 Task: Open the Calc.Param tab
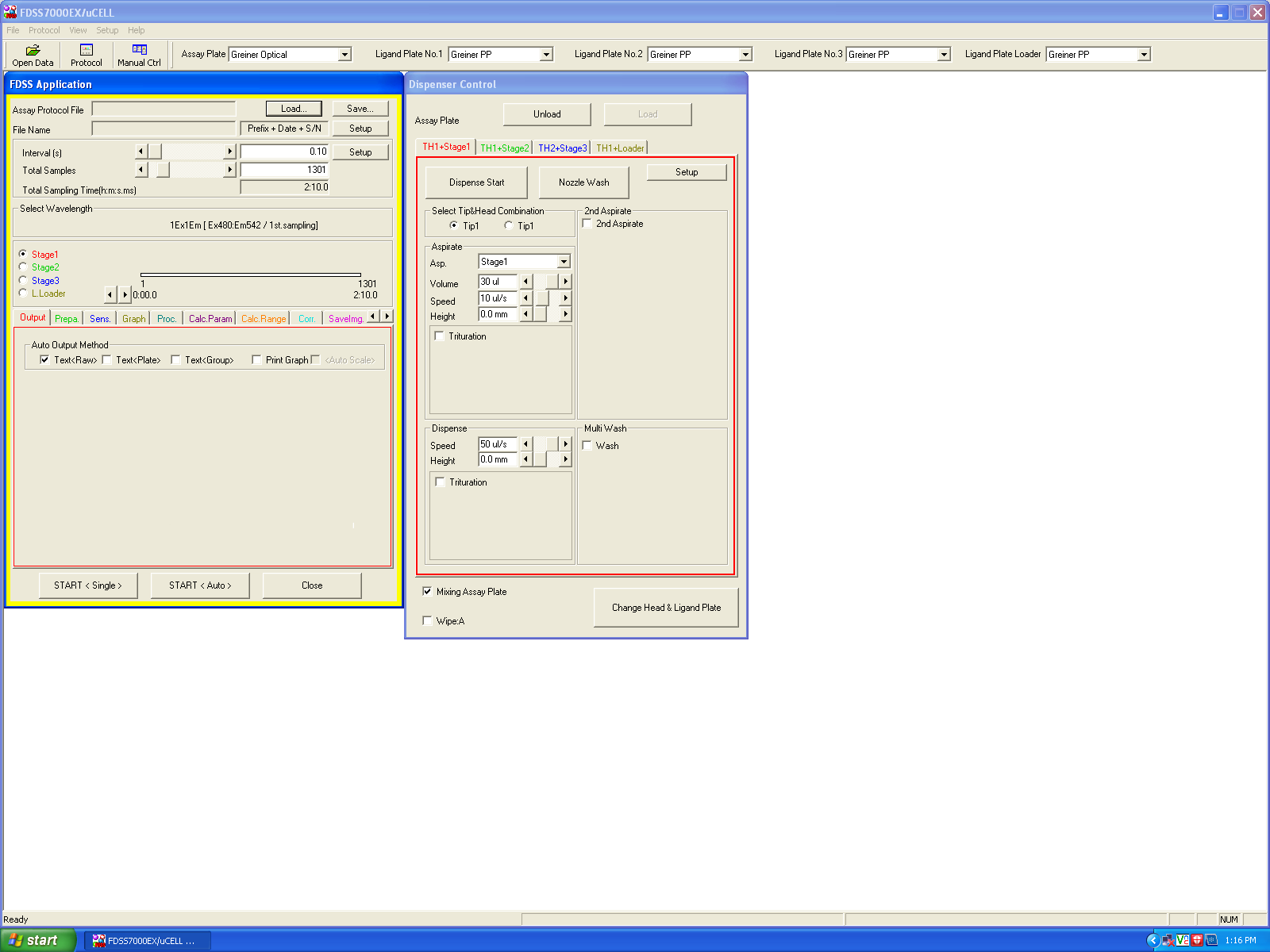point(210,319)
